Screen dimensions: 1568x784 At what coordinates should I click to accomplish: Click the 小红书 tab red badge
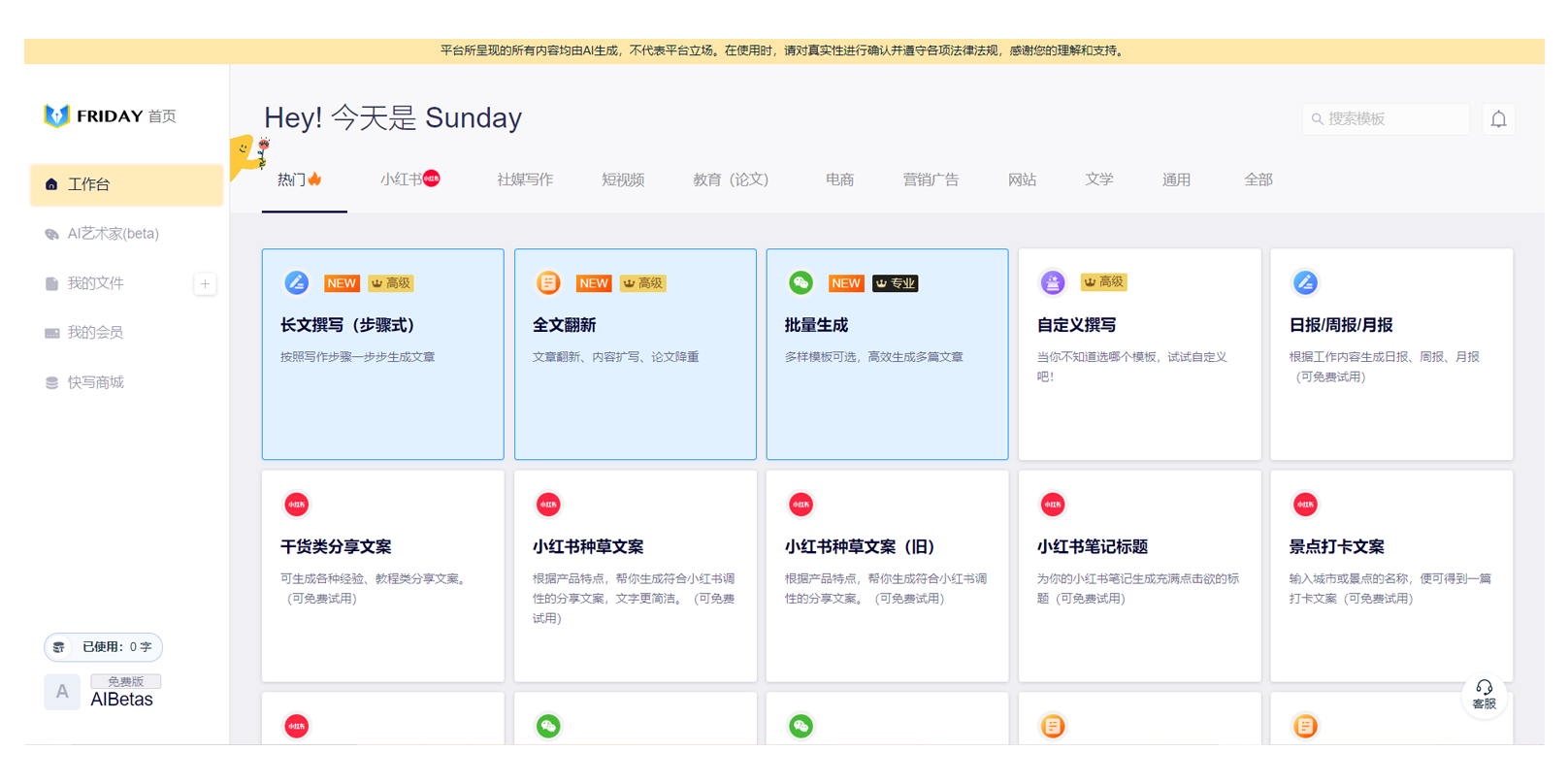(x=432, y=179)
